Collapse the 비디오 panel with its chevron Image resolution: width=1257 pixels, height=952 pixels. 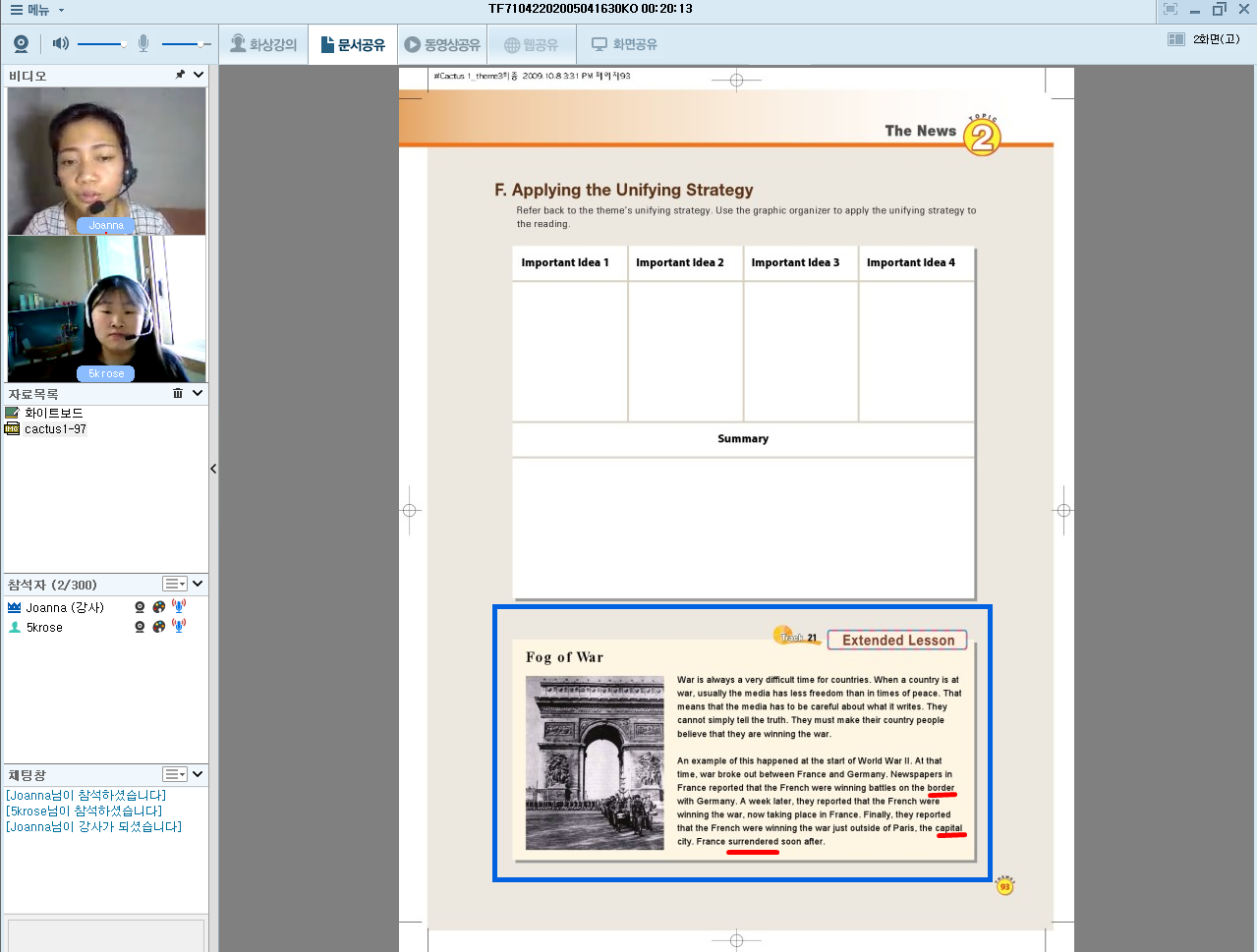click(x=199, y=75)
